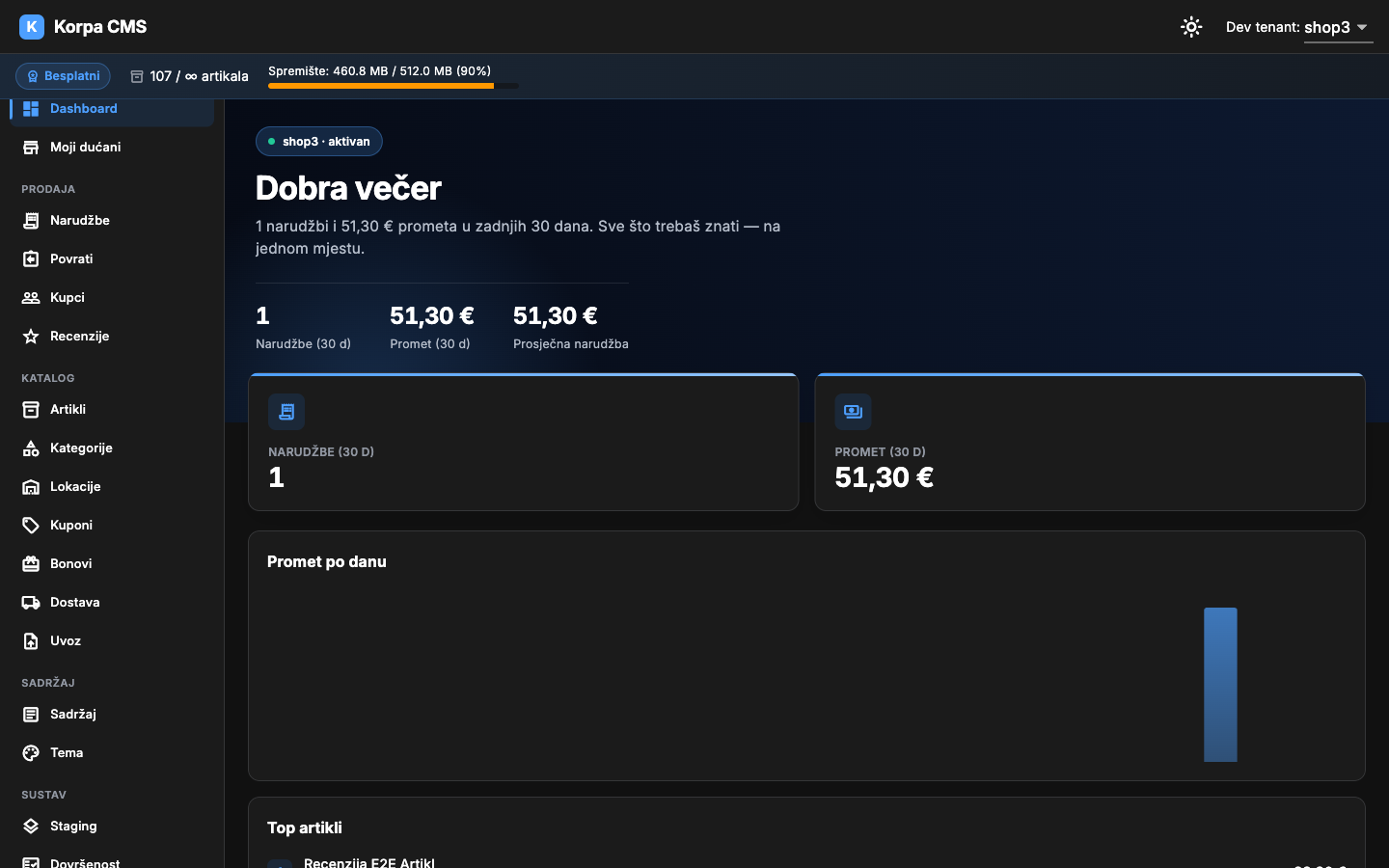This screenshot has height=868, width=1389.
Task: Click the SUSTAV section label
Action: (x=44, y=796)
